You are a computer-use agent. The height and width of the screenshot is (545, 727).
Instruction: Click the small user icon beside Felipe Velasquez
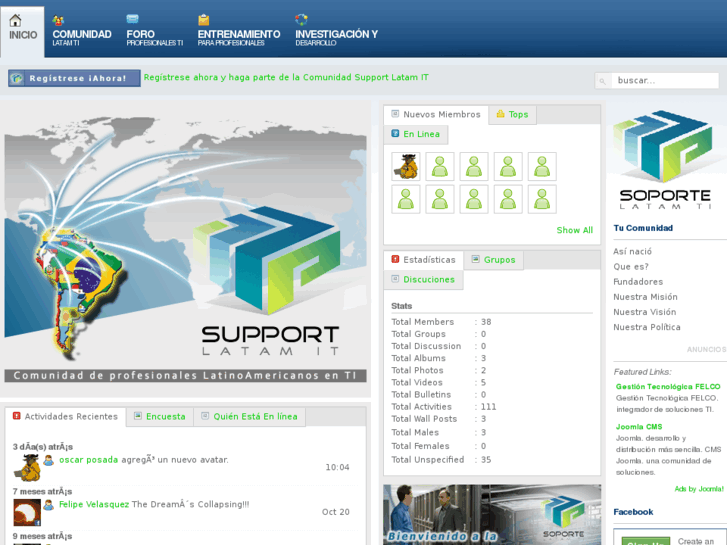coord(48,505)
